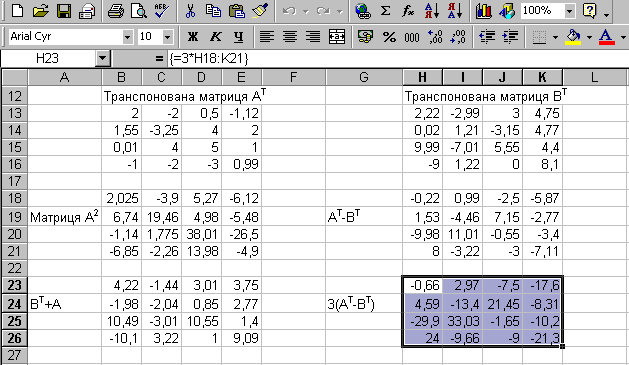The height and width of the screenshot is (365, 629).
Task: Open the Office Assistant help
Action: (x=590, y=11)
